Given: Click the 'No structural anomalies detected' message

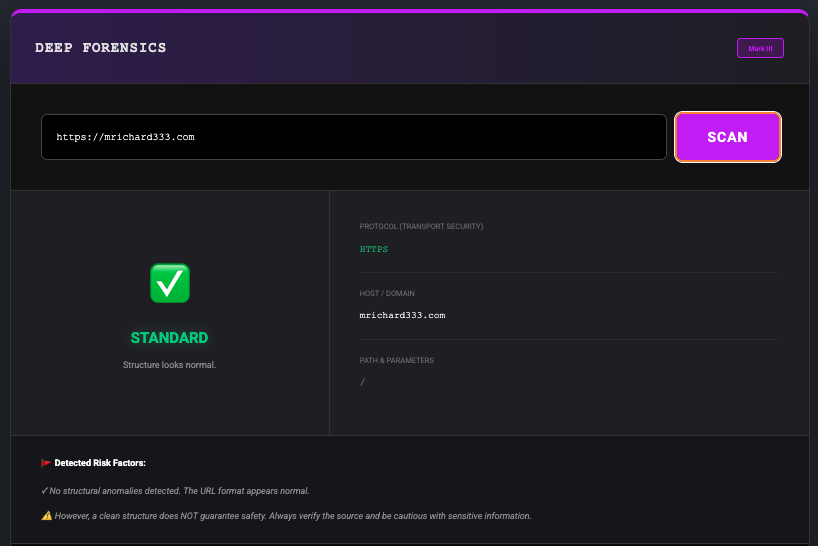Looking at the screenshot, I should [x=180, y=491].
